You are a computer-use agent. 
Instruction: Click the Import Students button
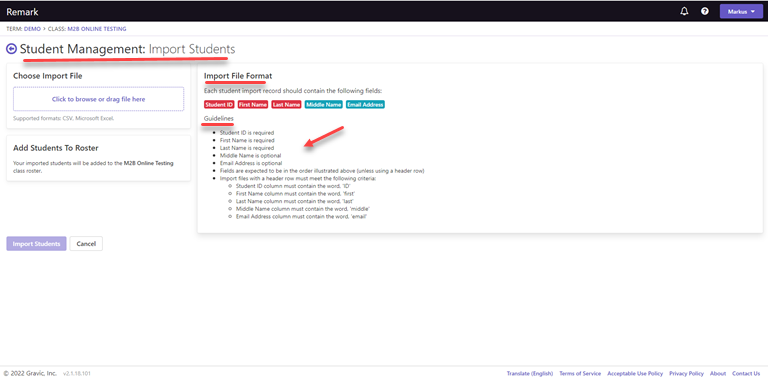36,244
